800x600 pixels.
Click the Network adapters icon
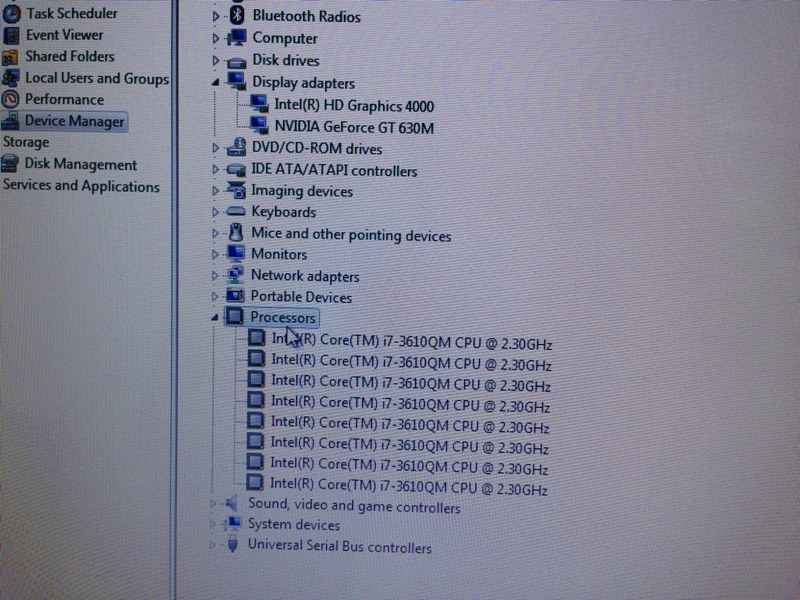236,275
